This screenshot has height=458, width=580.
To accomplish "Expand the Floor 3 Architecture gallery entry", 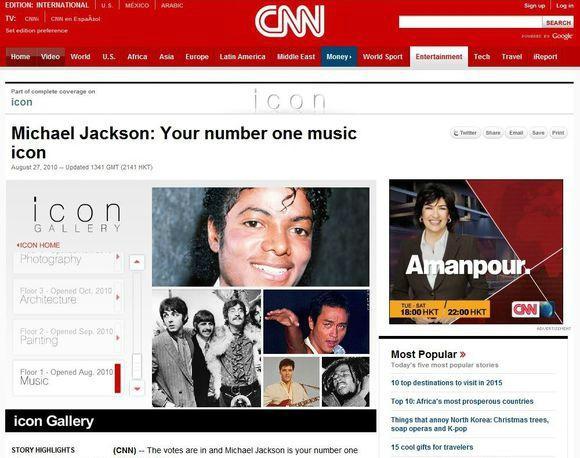I will coord(68,296).
